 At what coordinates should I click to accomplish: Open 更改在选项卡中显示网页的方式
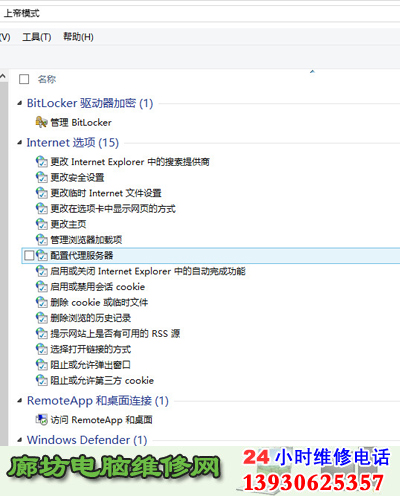click(x=113, y=209)
